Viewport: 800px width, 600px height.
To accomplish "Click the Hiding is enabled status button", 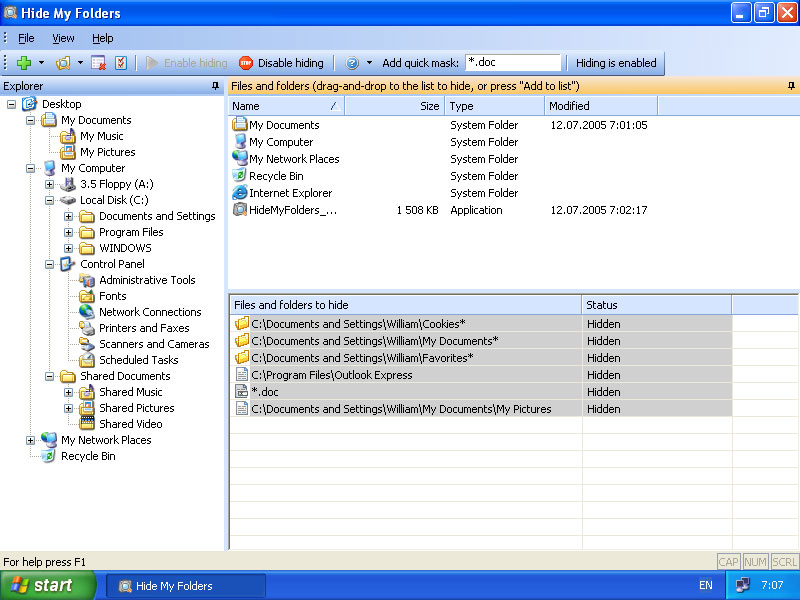I will 616,63.
